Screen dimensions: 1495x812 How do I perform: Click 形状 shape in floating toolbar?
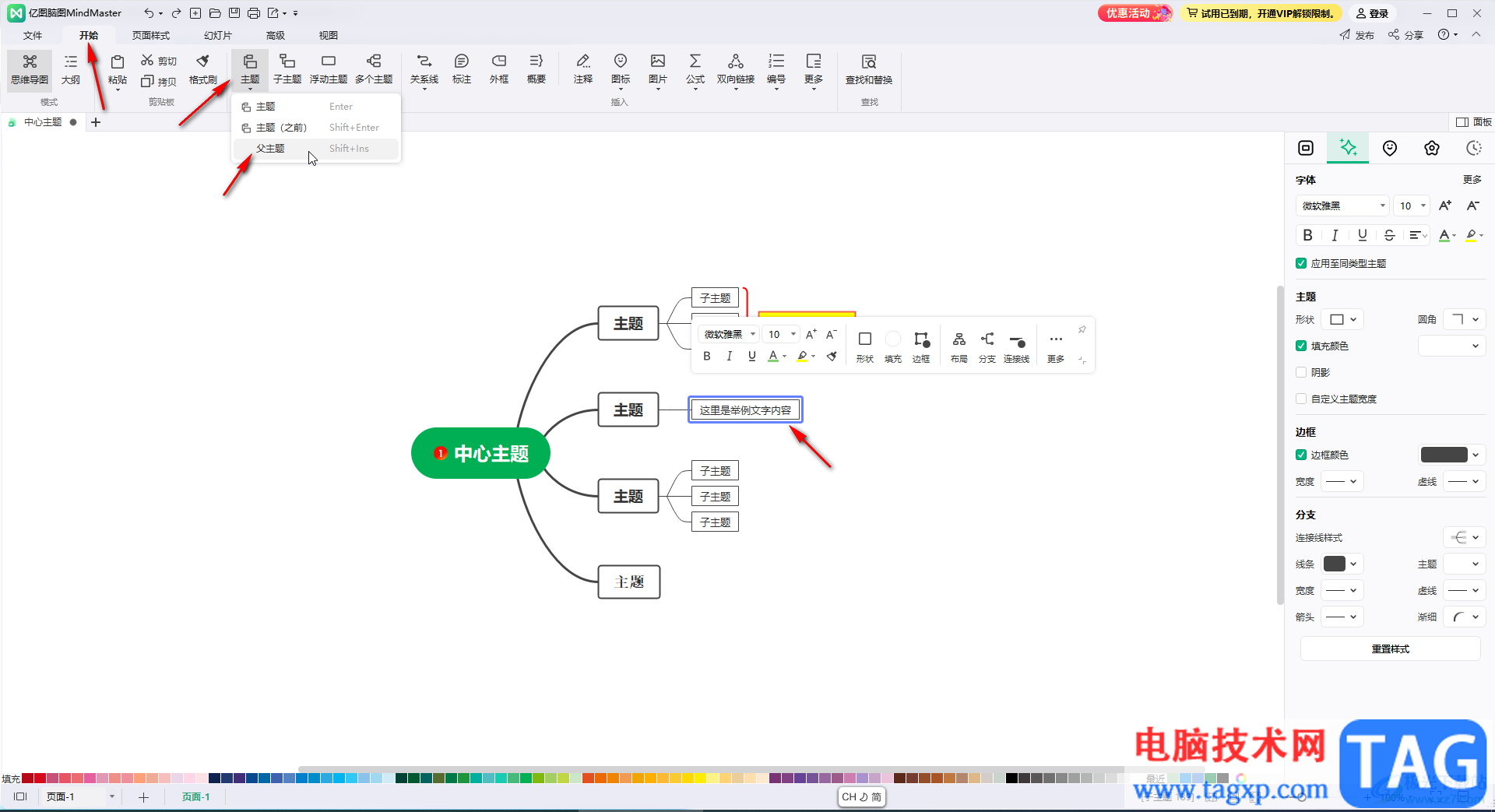point(865,347)
